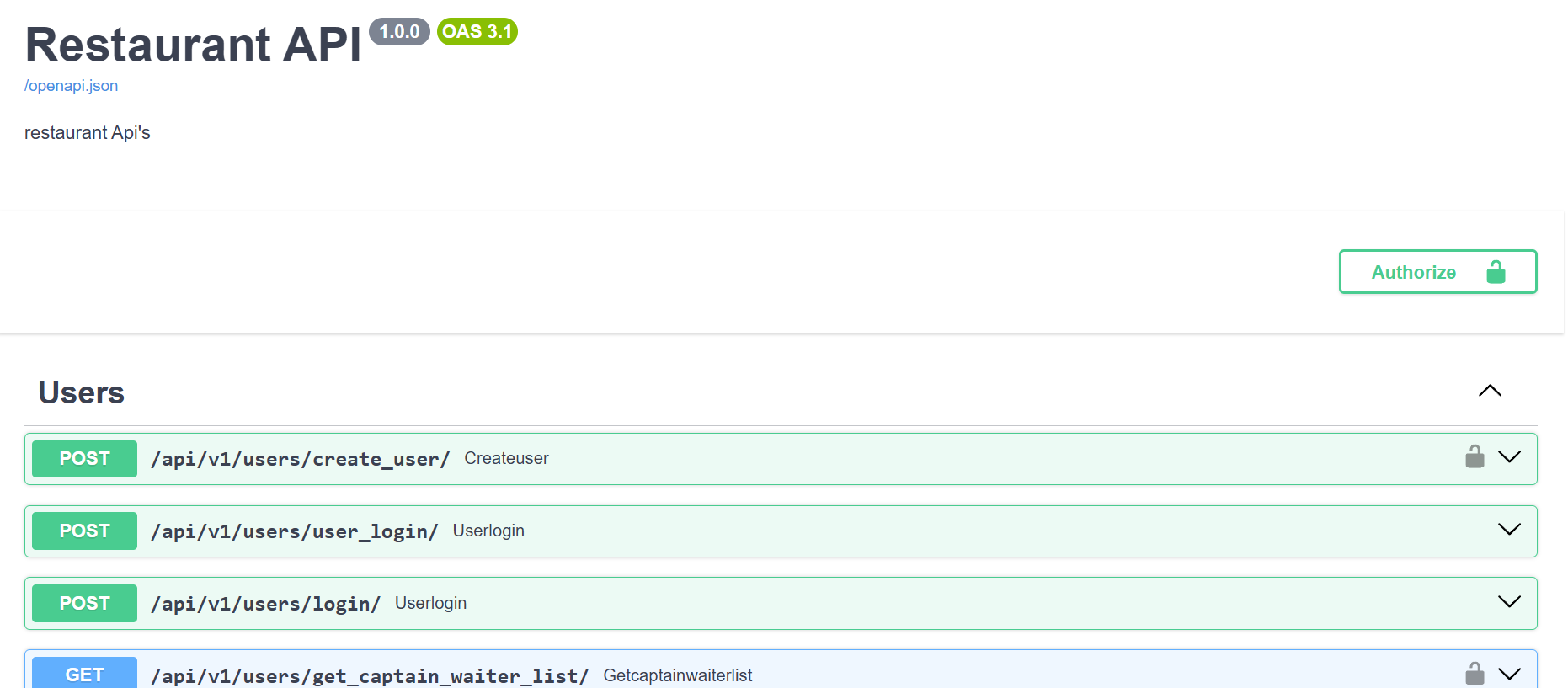The image size is (1568, 688).
Task: Click the OAS 3.1 badge
Action: [477, 32]
